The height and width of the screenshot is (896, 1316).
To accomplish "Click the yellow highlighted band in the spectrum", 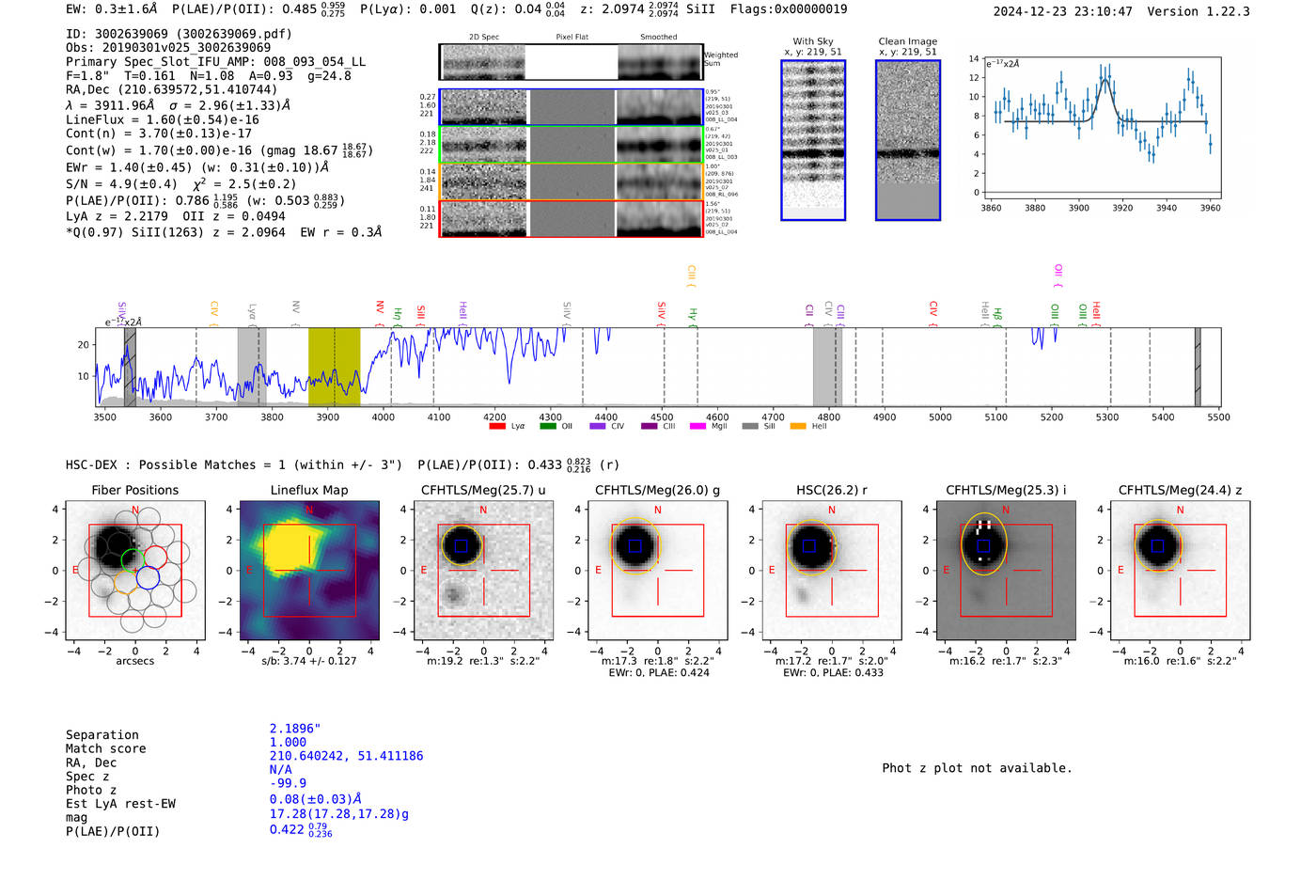I will (x=334, y=367).
